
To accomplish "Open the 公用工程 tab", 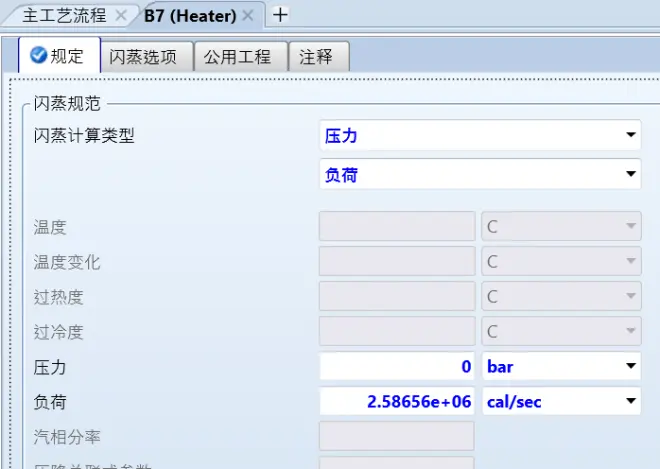I will click(x=238, y=57).
